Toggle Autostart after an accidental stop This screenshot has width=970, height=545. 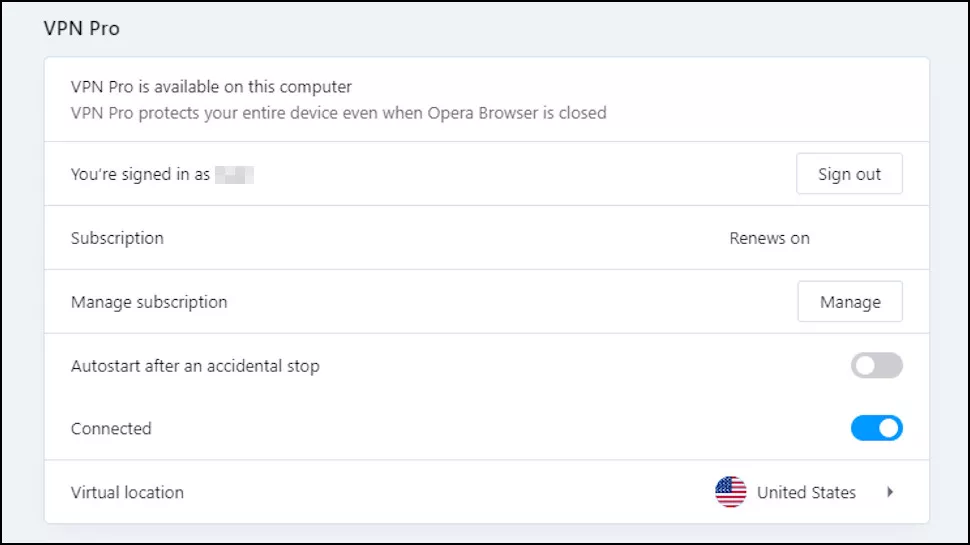[876, 366]
